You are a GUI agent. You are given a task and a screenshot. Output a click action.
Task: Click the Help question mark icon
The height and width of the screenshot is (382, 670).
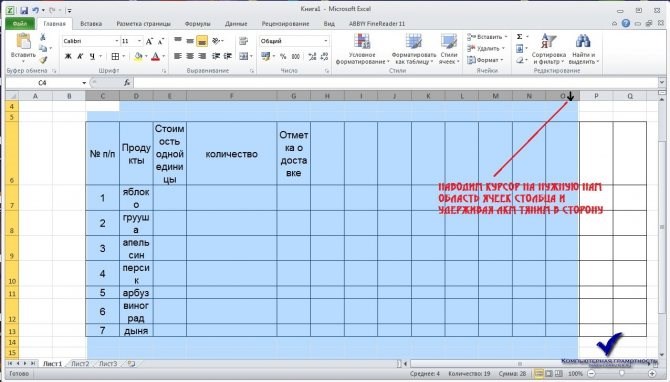[626, 24]
